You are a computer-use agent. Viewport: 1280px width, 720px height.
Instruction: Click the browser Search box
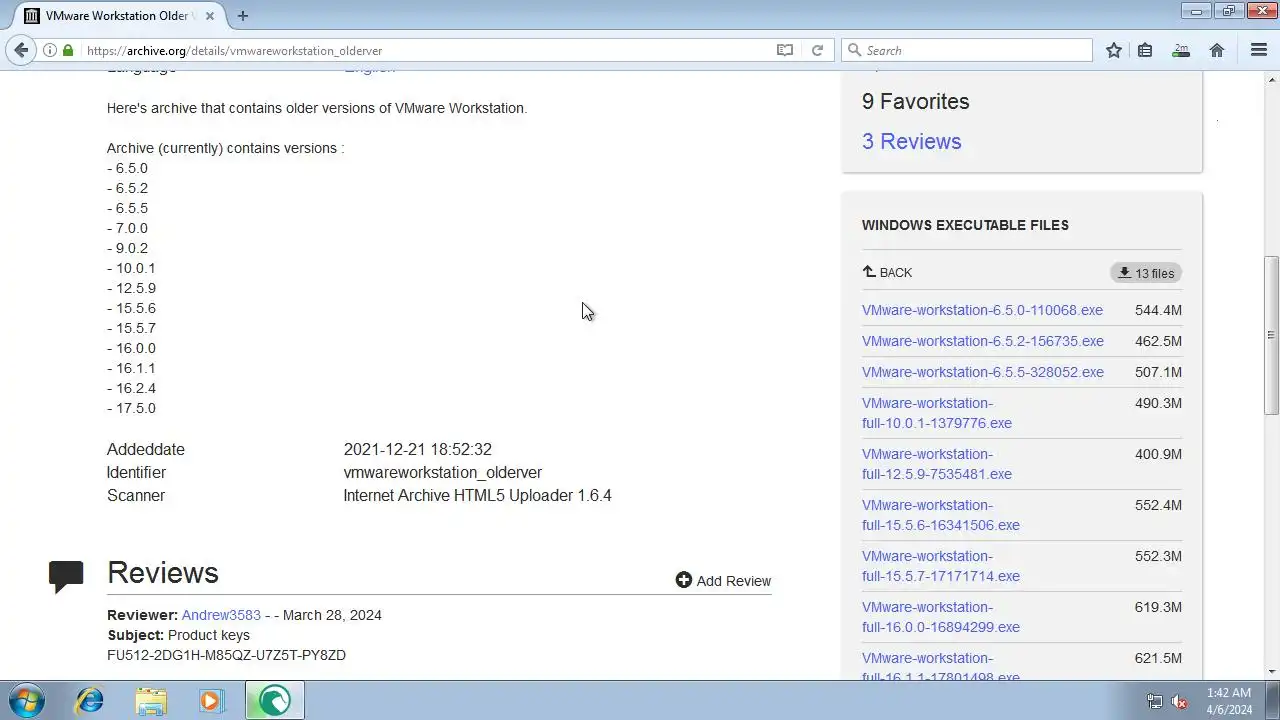968,50
